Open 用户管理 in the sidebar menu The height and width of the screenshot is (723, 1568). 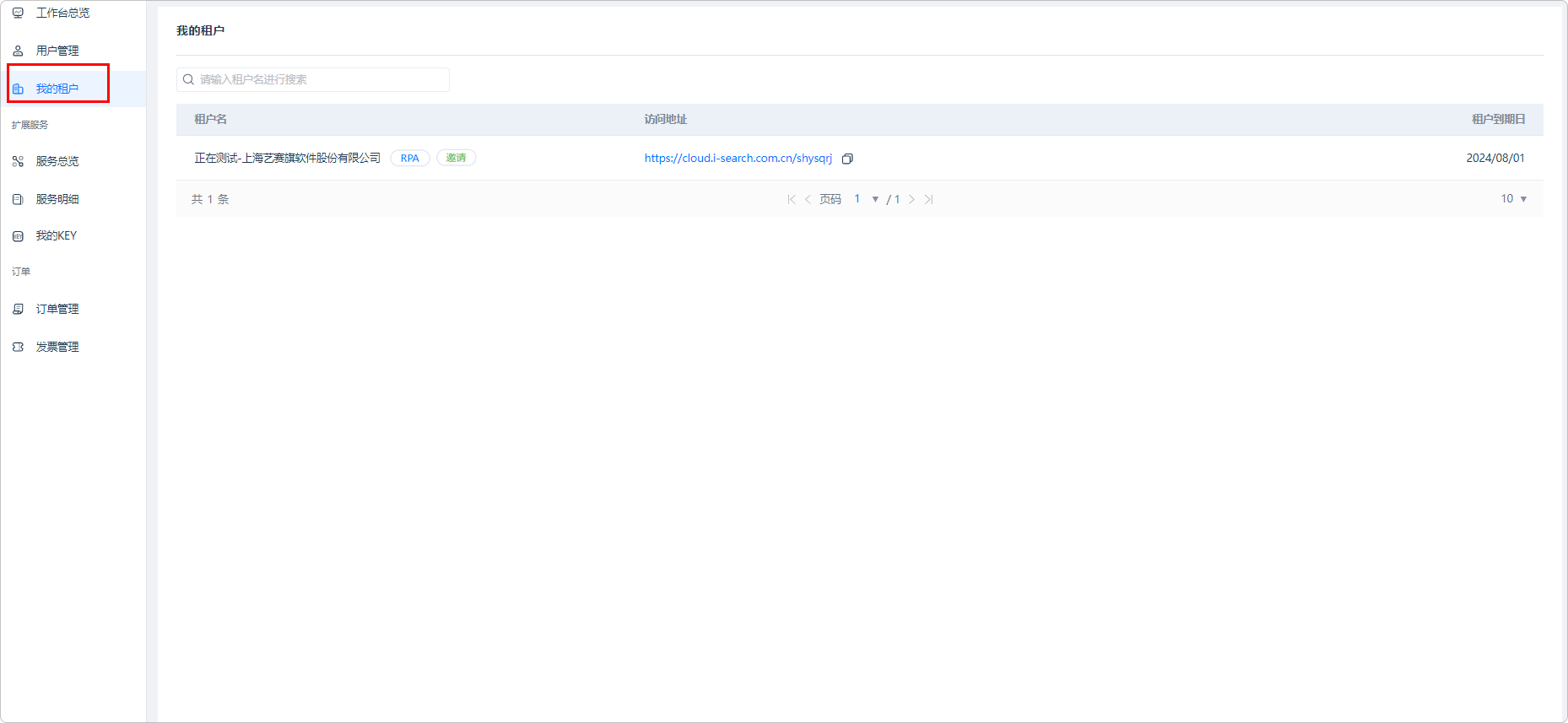click(57, 51)
